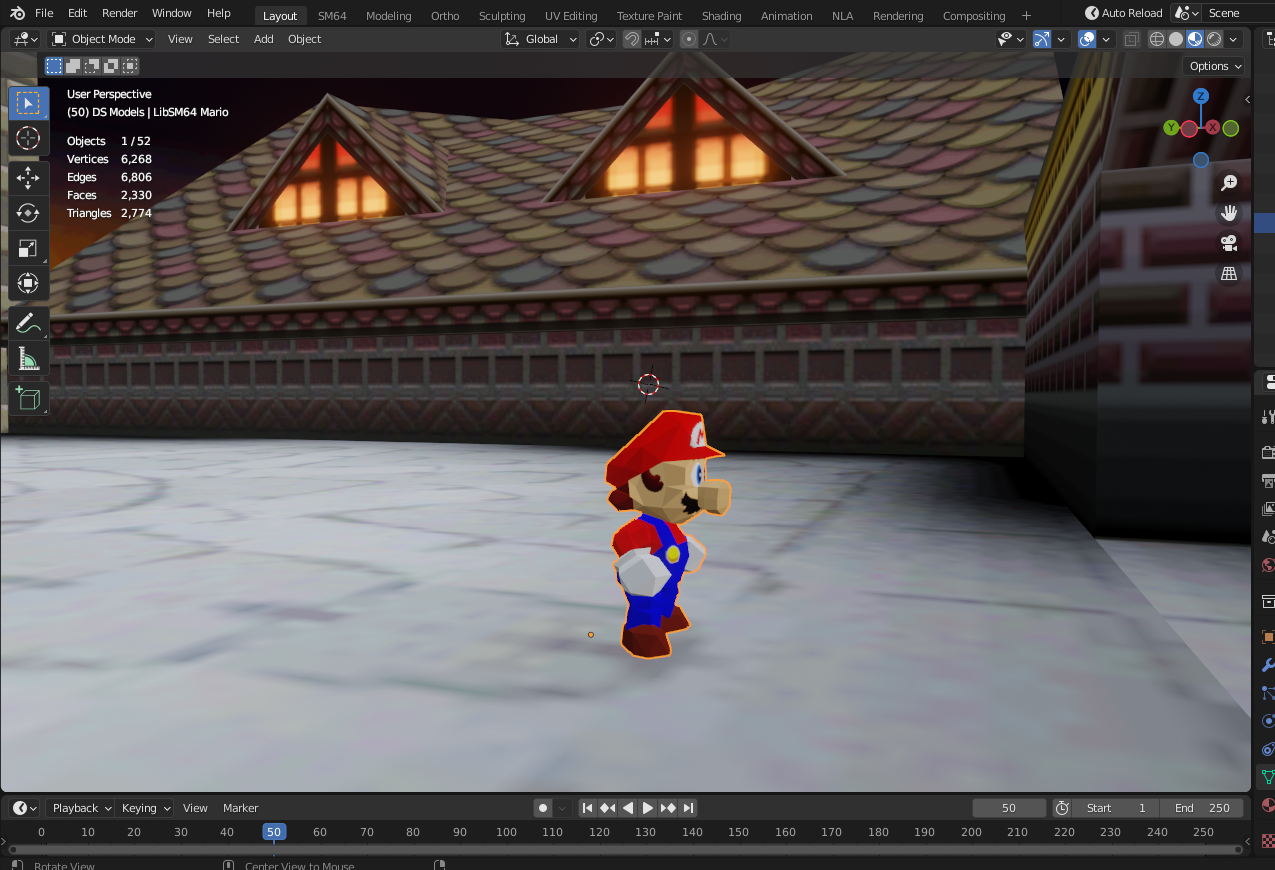Switch to the Shading workspace tab
Viewport: 1275px width, 870px height.
[721, 15]
